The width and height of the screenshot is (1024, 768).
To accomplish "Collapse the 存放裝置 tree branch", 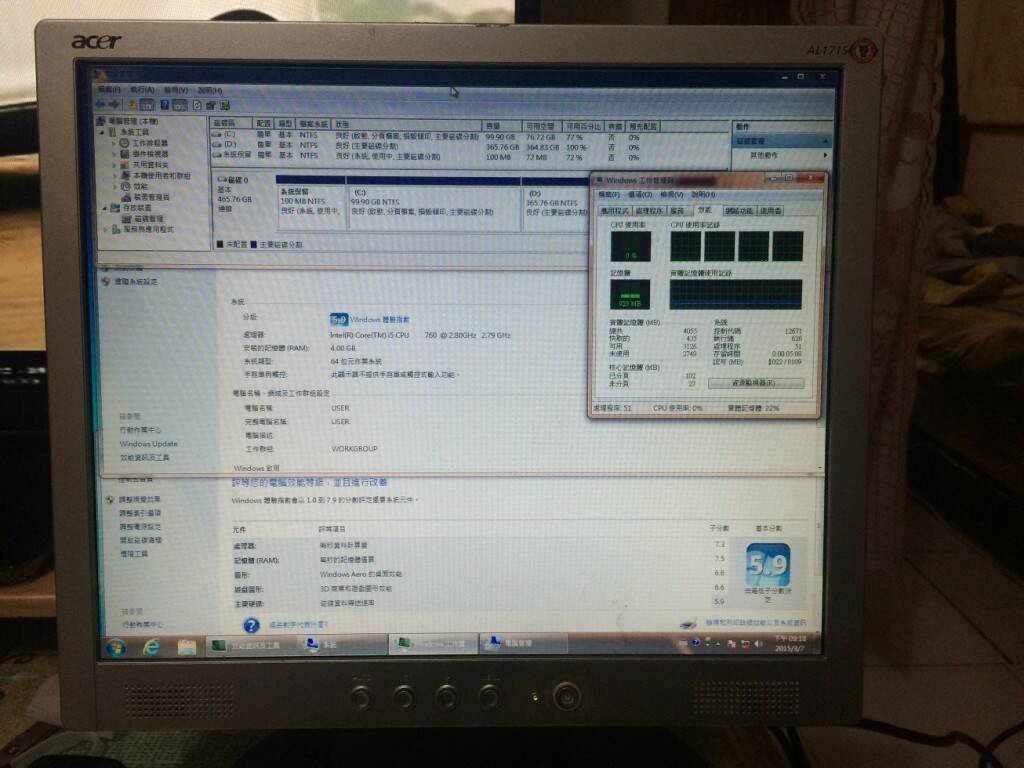I will tap(104, 208).
